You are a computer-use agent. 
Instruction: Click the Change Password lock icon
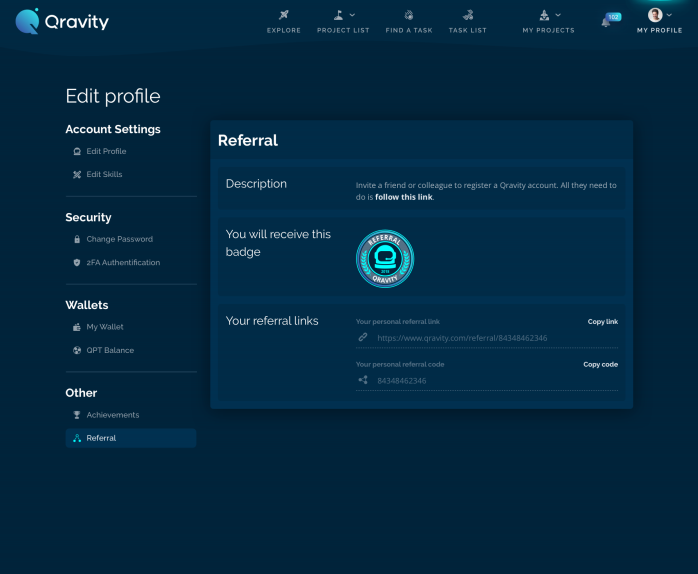coord(77,239)
